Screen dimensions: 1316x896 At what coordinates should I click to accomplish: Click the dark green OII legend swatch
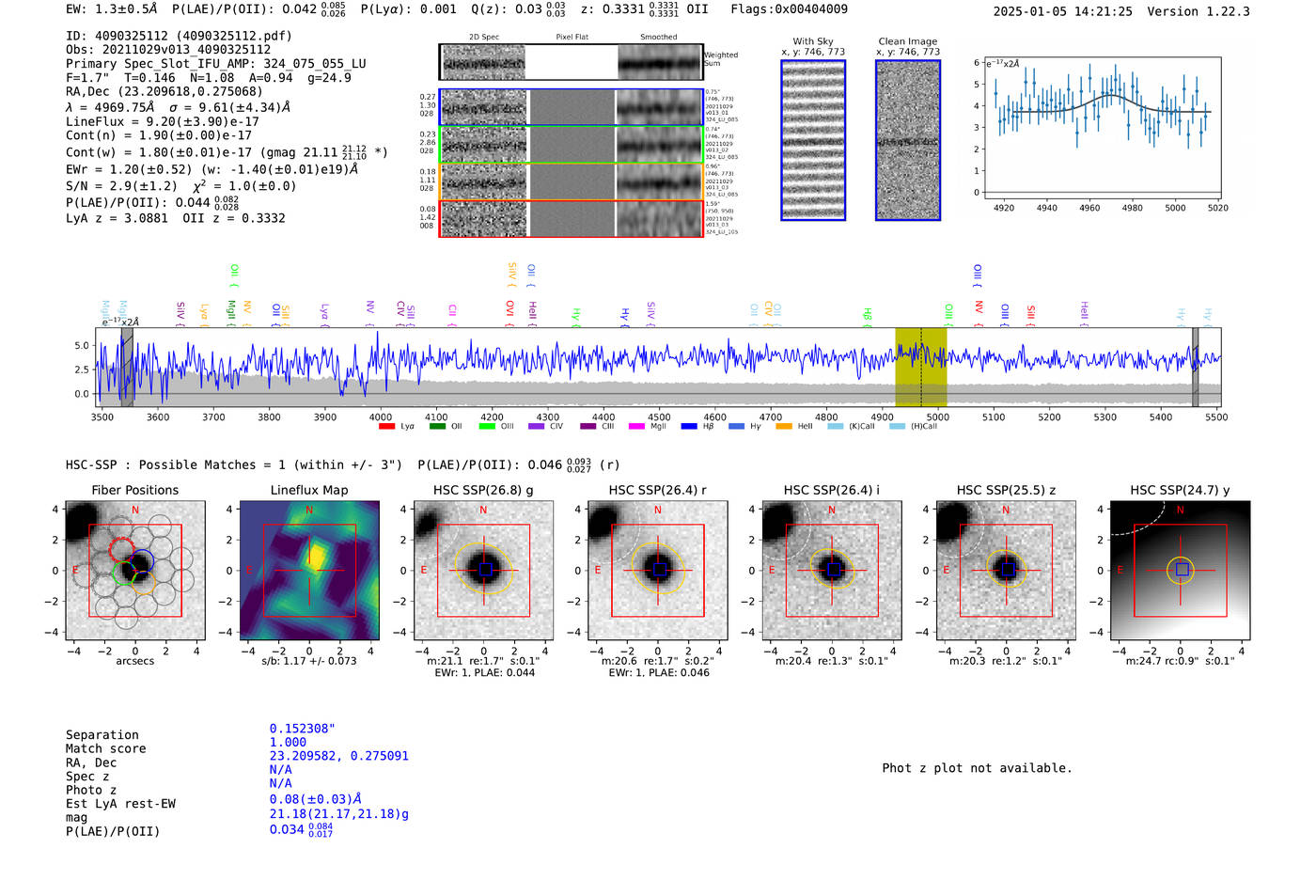click(437, 427)
